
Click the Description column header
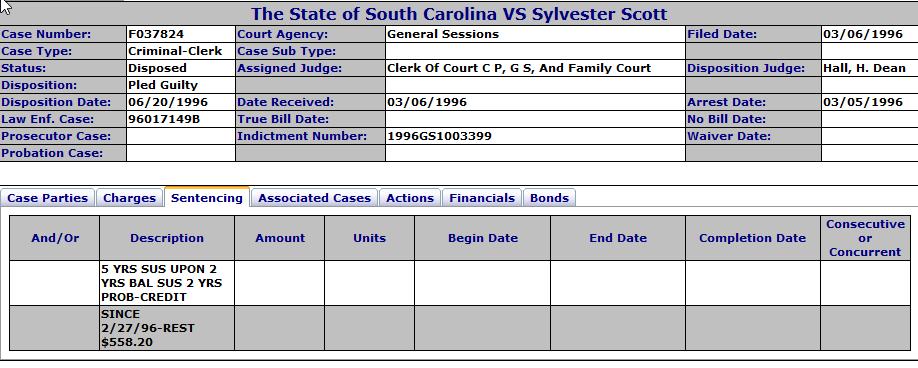click(167, 238)
